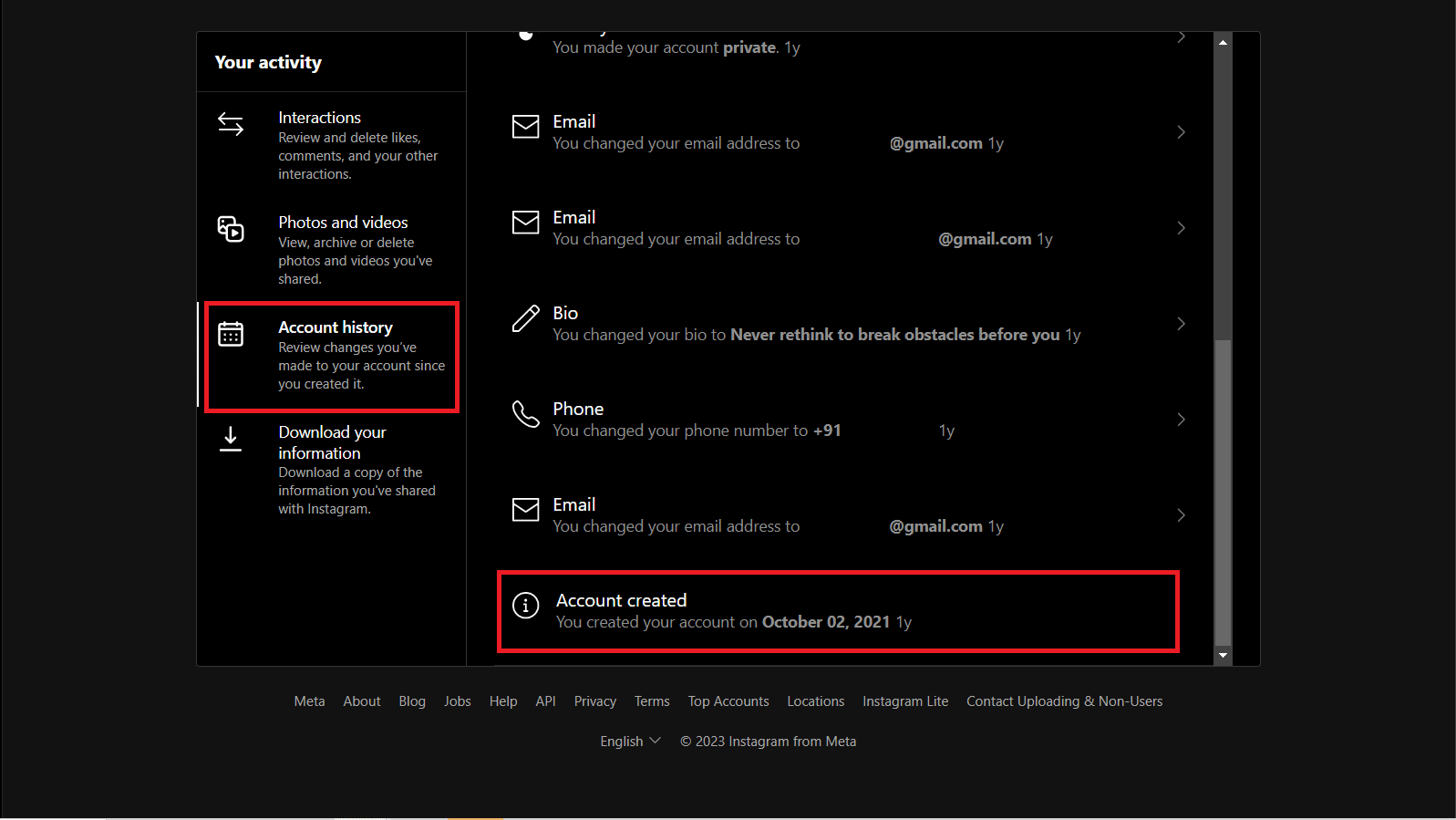Open the Interactions section
This screenshot has height=820, width=1456.
[x=320, y=118]
